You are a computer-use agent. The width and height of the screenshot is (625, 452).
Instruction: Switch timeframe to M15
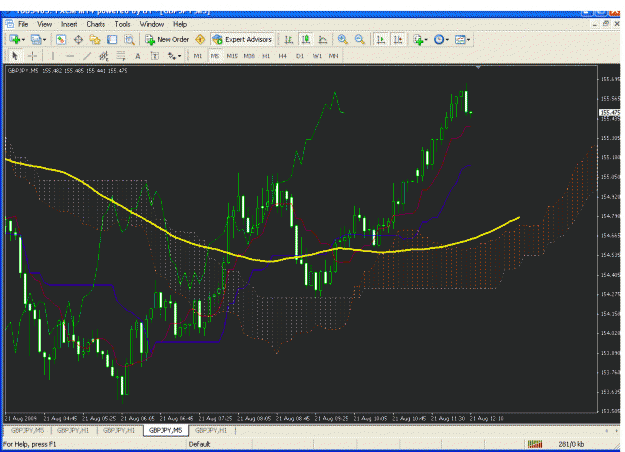(x=232, y=56)
